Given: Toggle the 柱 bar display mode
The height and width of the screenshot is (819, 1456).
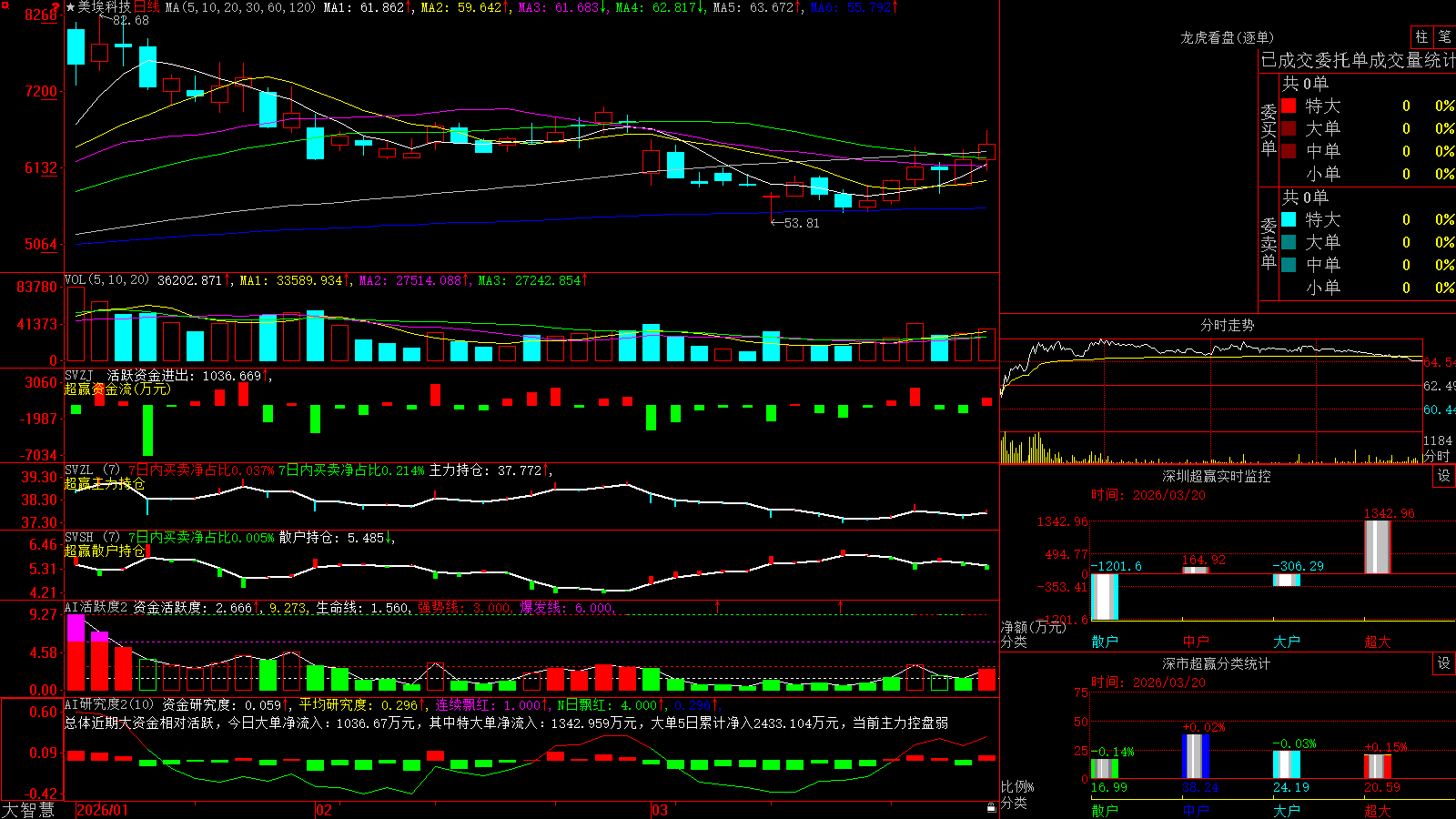Looking at the screenshot, I should coord(1421,36).
